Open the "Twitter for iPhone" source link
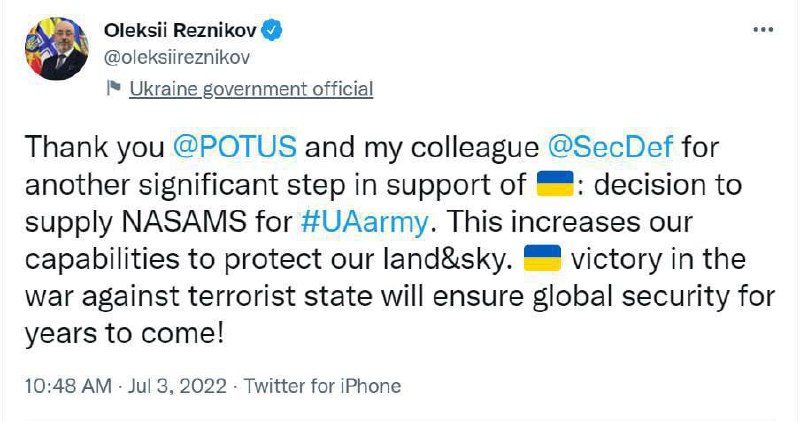This screenshot has width=800, height=421. click(322, 386)
